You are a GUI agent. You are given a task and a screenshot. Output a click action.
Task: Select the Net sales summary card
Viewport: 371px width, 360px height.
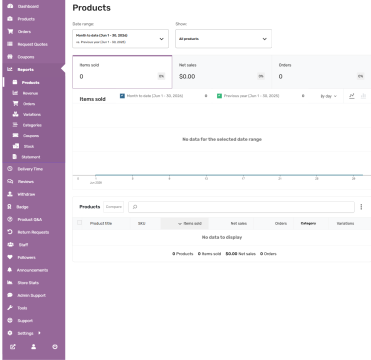click(x=222, y=72)
